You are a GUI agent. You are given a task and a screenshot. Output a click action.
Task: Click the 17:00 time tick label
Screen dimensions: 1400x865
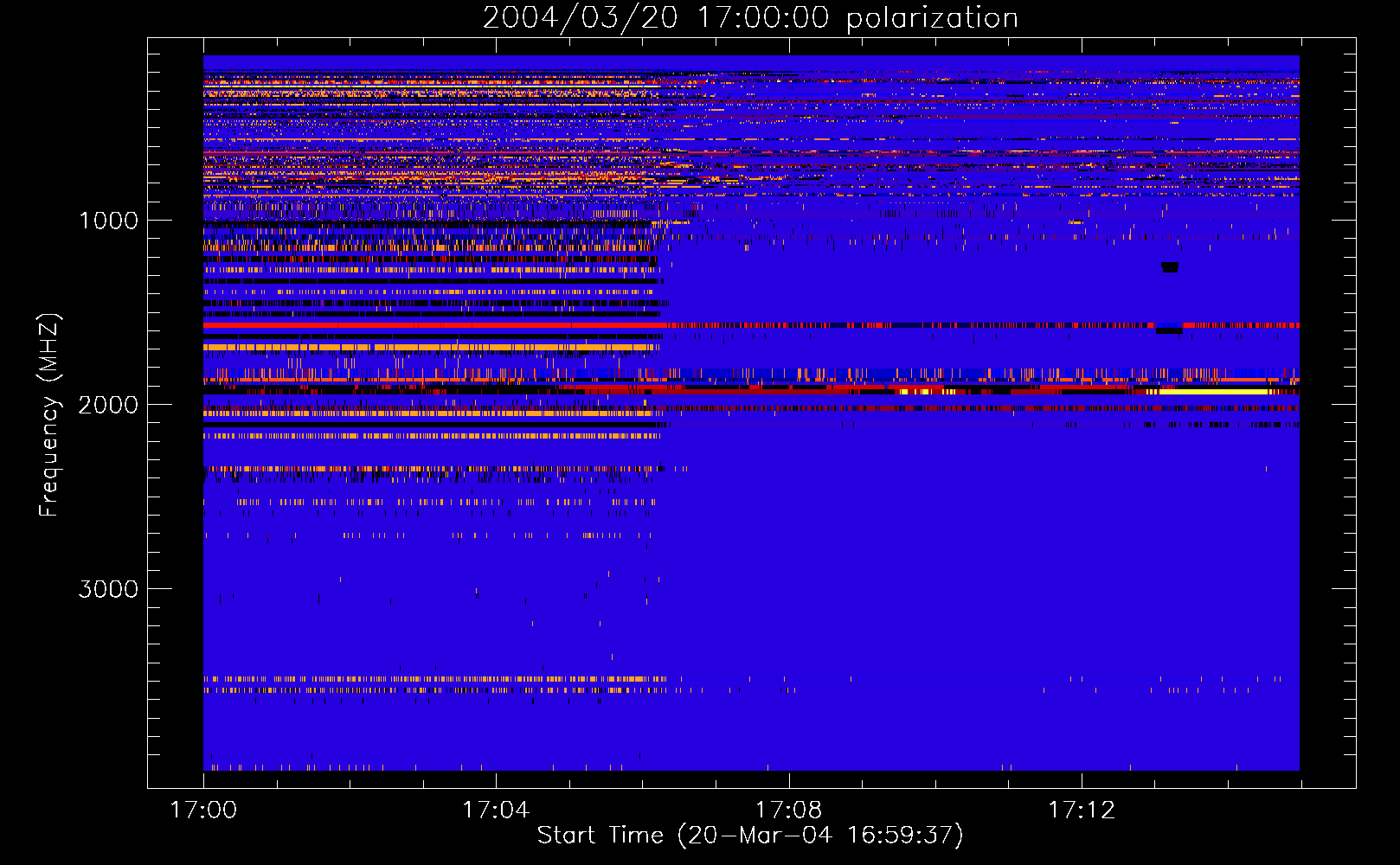[203, 811]
